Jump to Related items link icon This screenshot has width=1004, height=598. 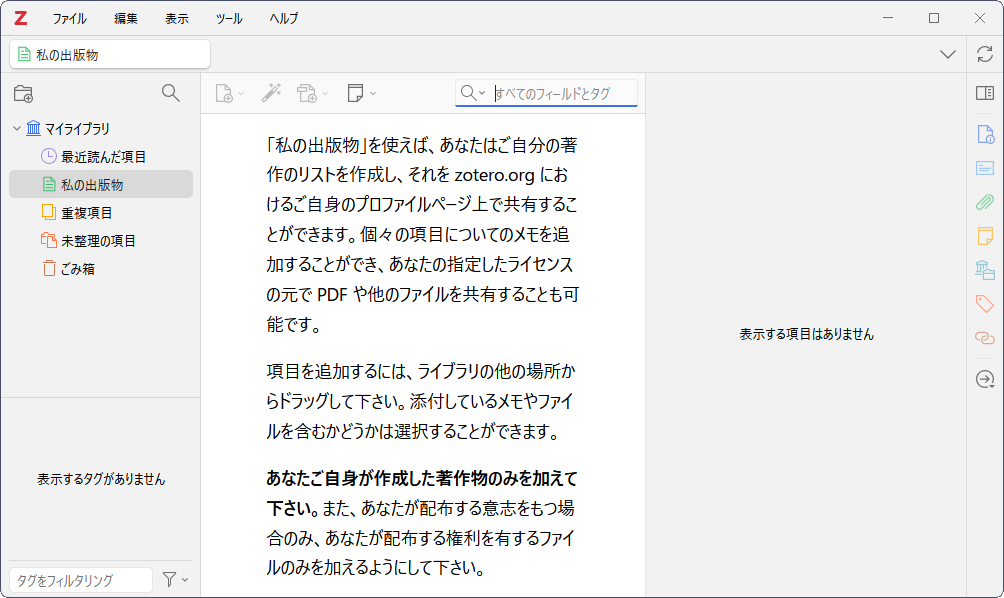click(985, 337)
